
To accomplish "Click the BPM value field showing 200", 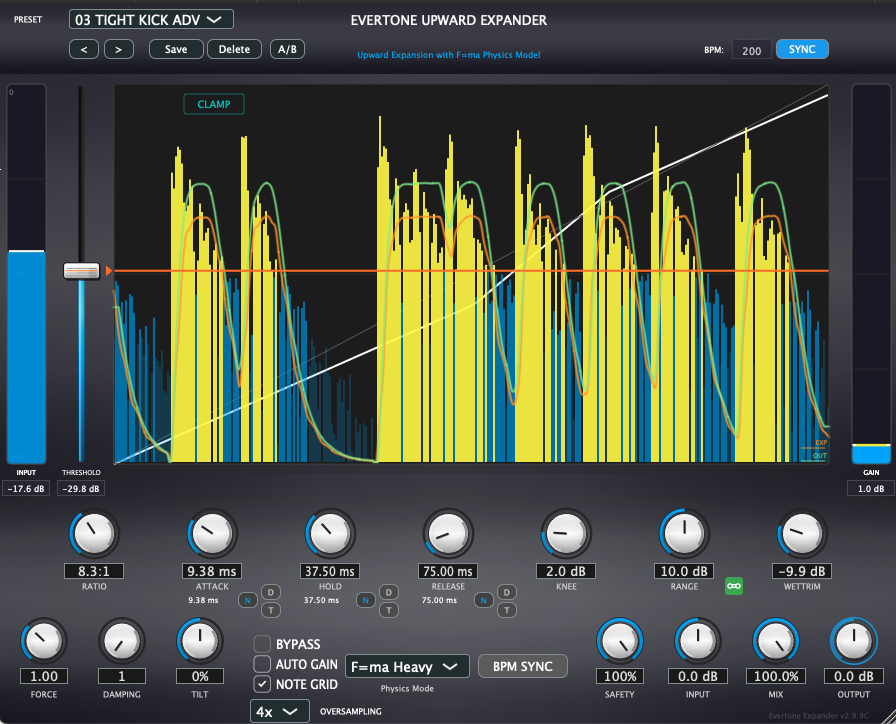I will [751, 49].
